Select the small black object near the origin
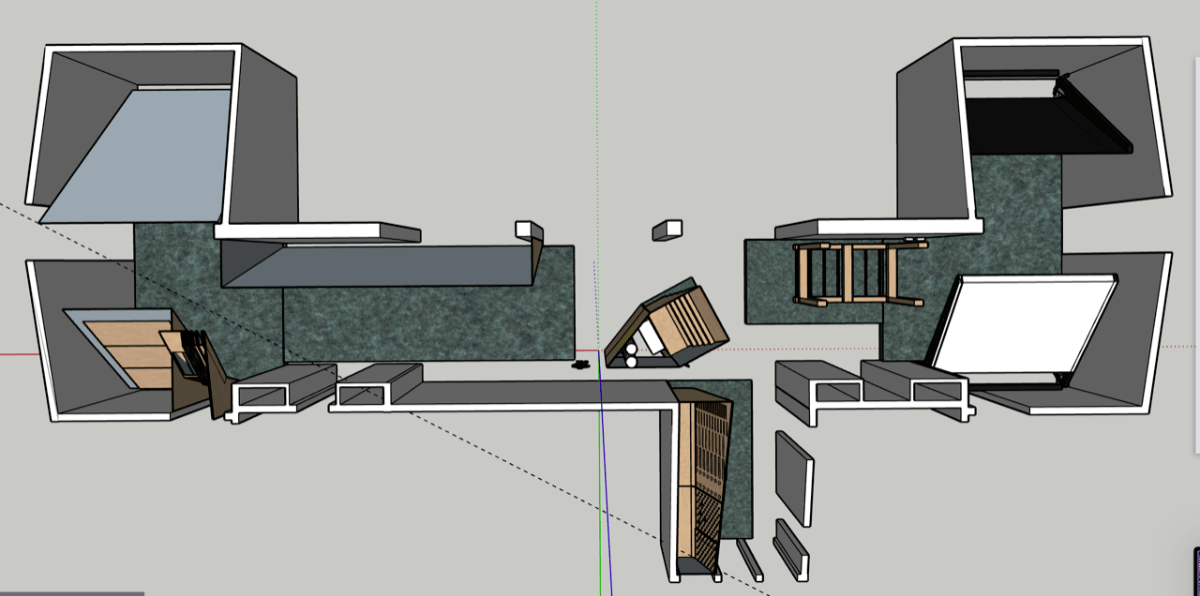1200x596 pixels. tap(581, 366)
